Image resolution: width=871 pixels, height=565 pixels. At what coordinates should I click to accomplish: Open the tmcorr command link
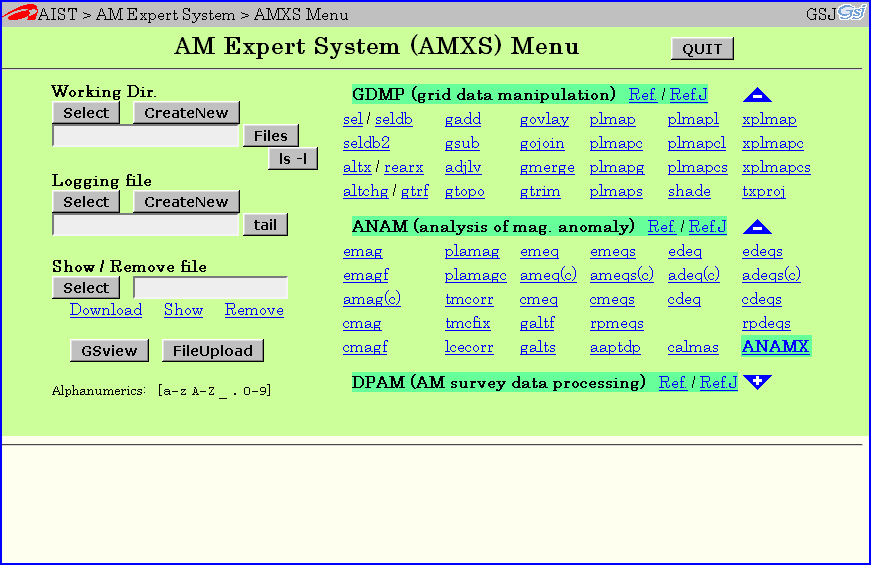(469, 299)
